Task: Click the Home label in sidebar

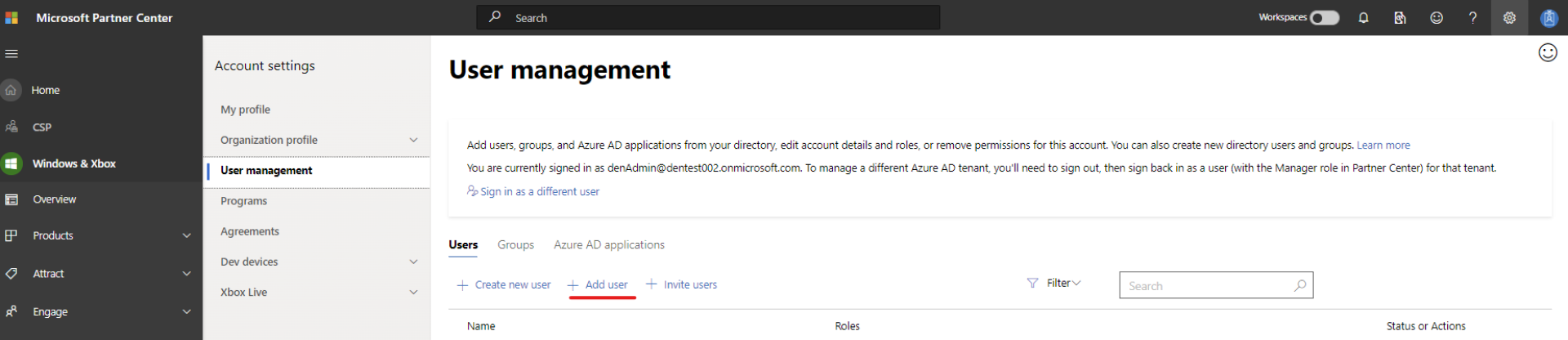Action: (x=46, y=90)
